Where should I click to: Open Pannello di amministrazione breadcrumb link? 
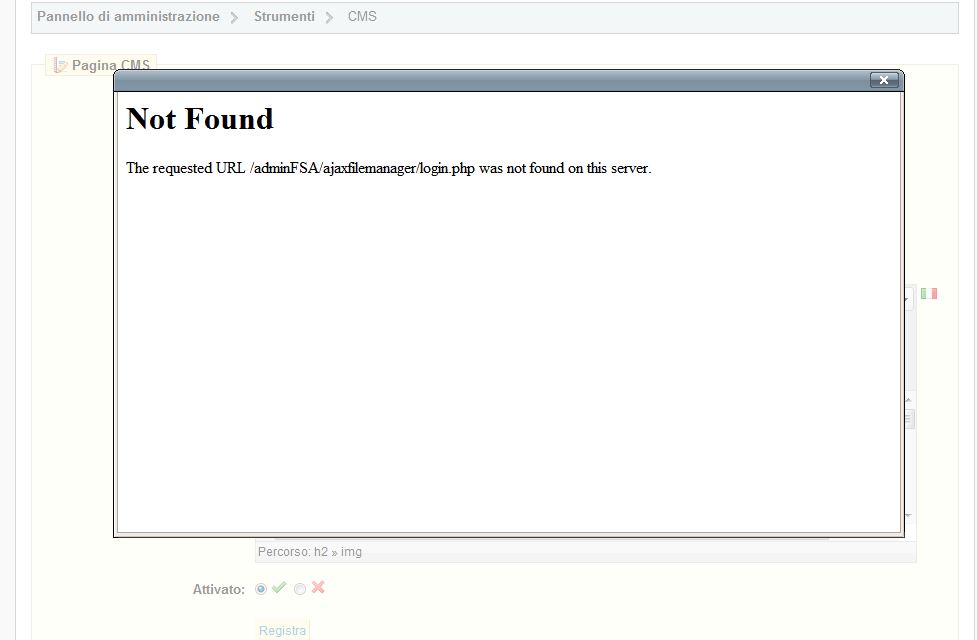128,17
